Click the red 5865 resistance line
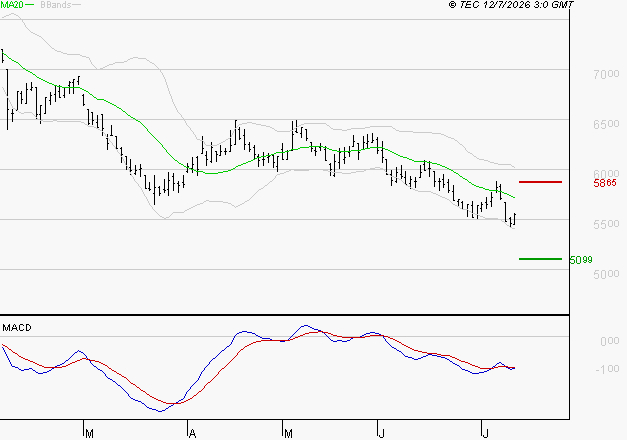This screenshot has width=627, height=440. 540,182
